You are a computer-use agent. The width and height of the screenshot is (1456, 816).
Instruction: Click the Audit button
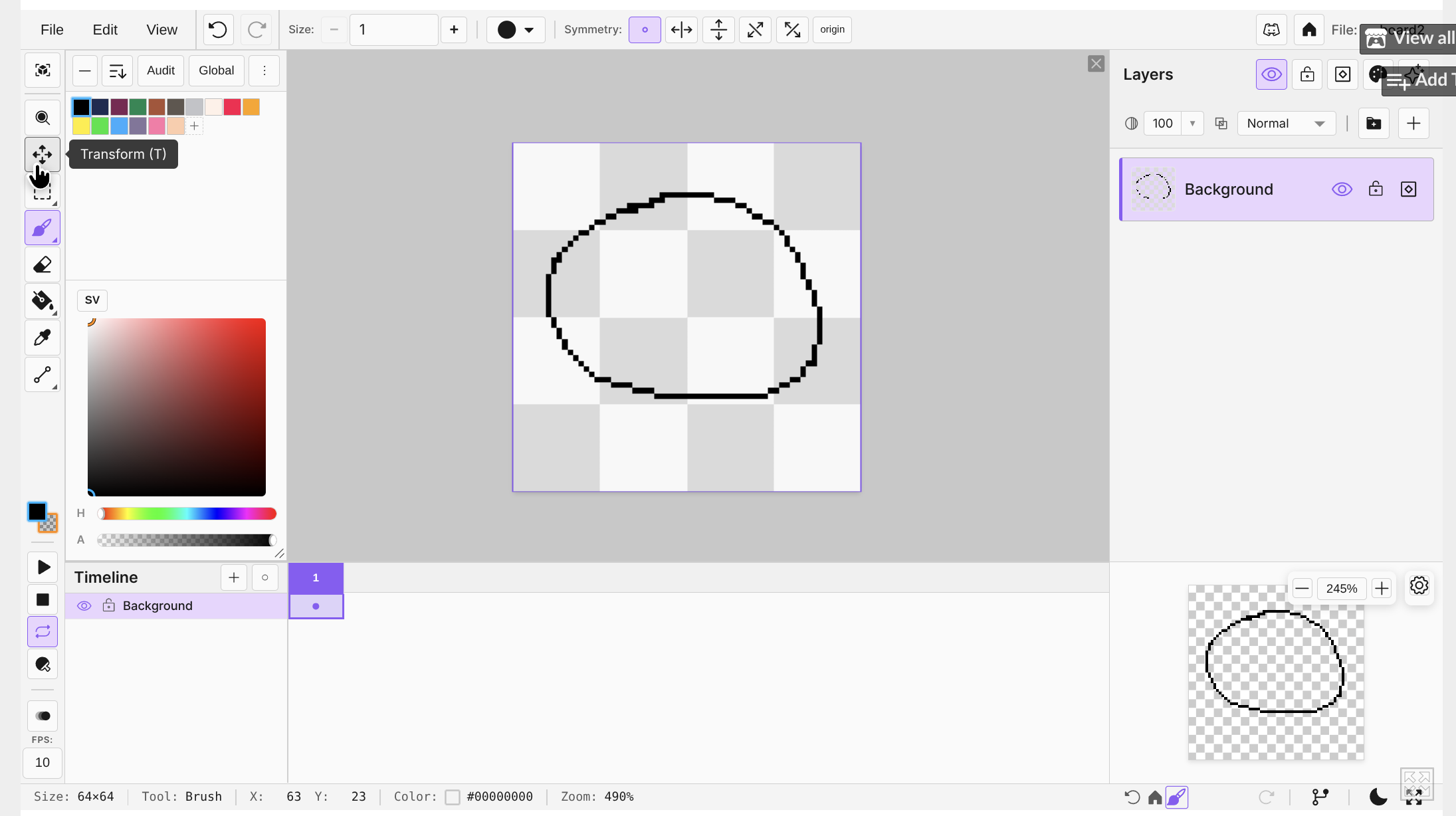click(161, 70)
